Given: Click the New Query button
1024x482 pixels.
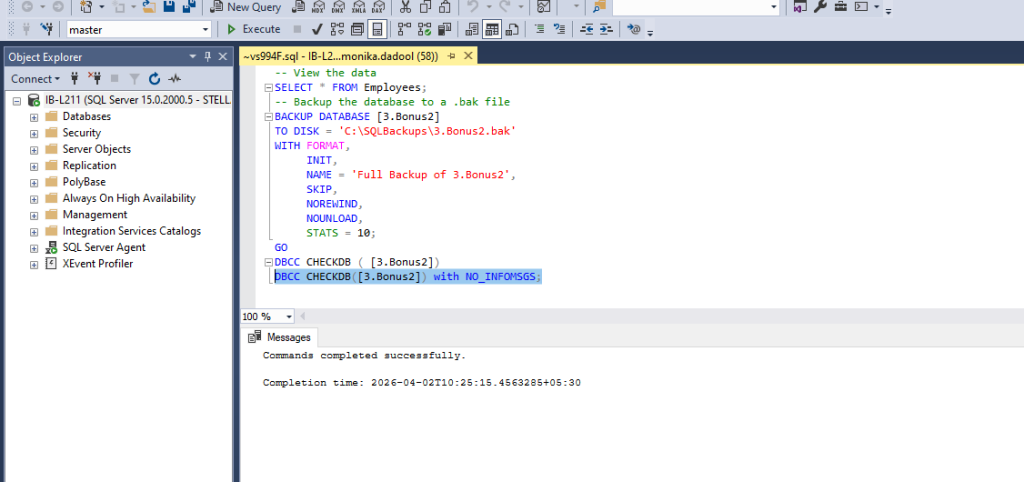Looking at the screenshot, I should coord(245,7).
